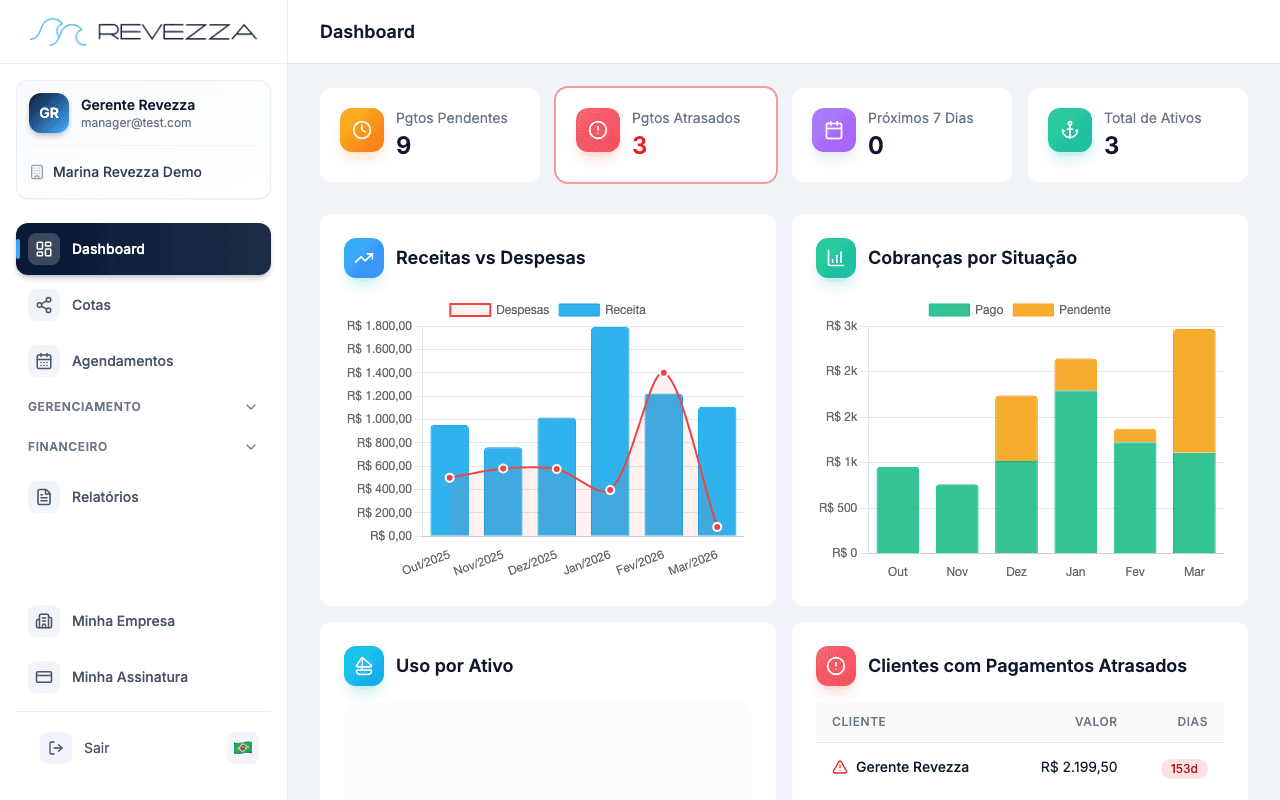1280x800 pixels.
Task: Click the R$ 2.199,50 overdue value
Action: (x=1079, y=767)
